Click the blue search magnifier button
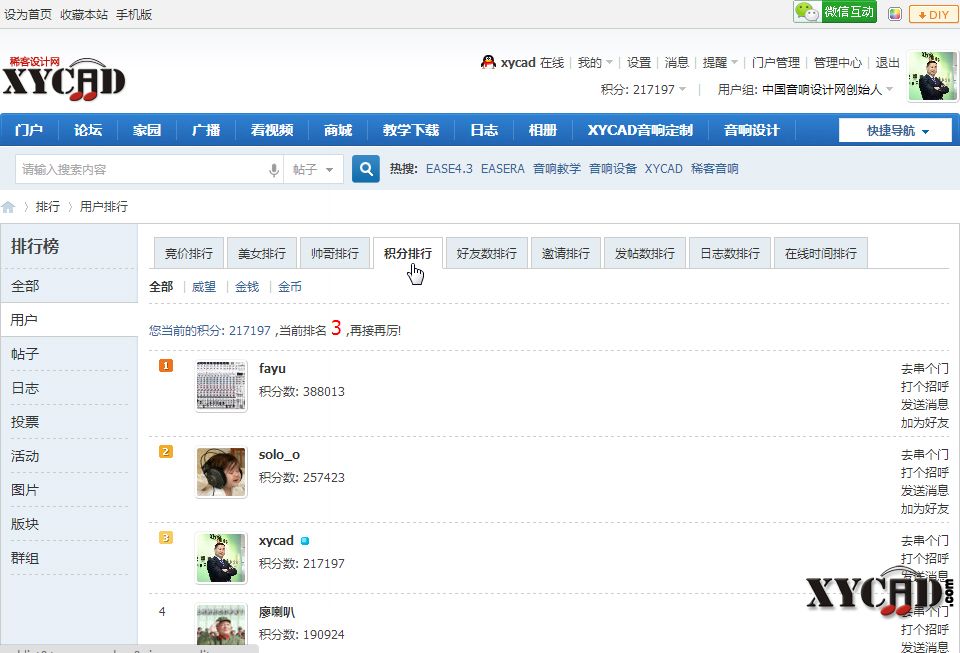 pos(366,169)
